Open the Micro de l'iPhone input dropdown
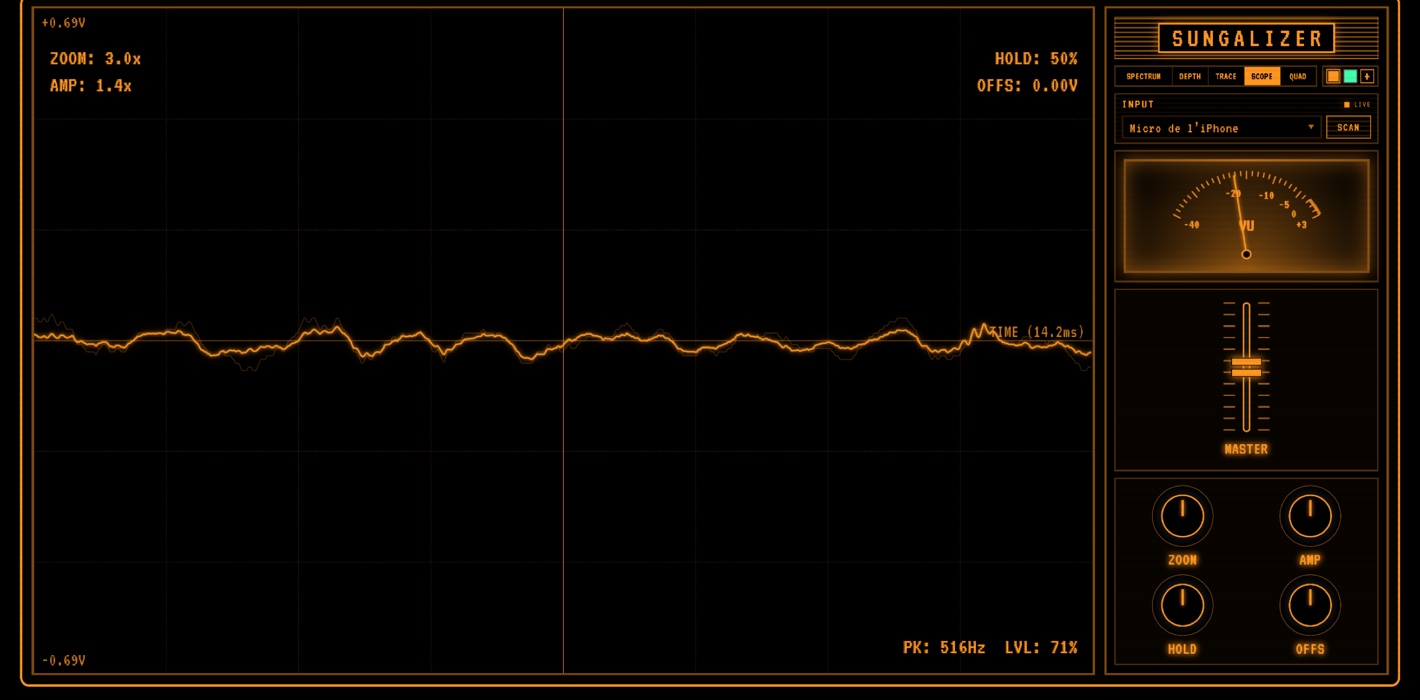 tap(1221, 128)
